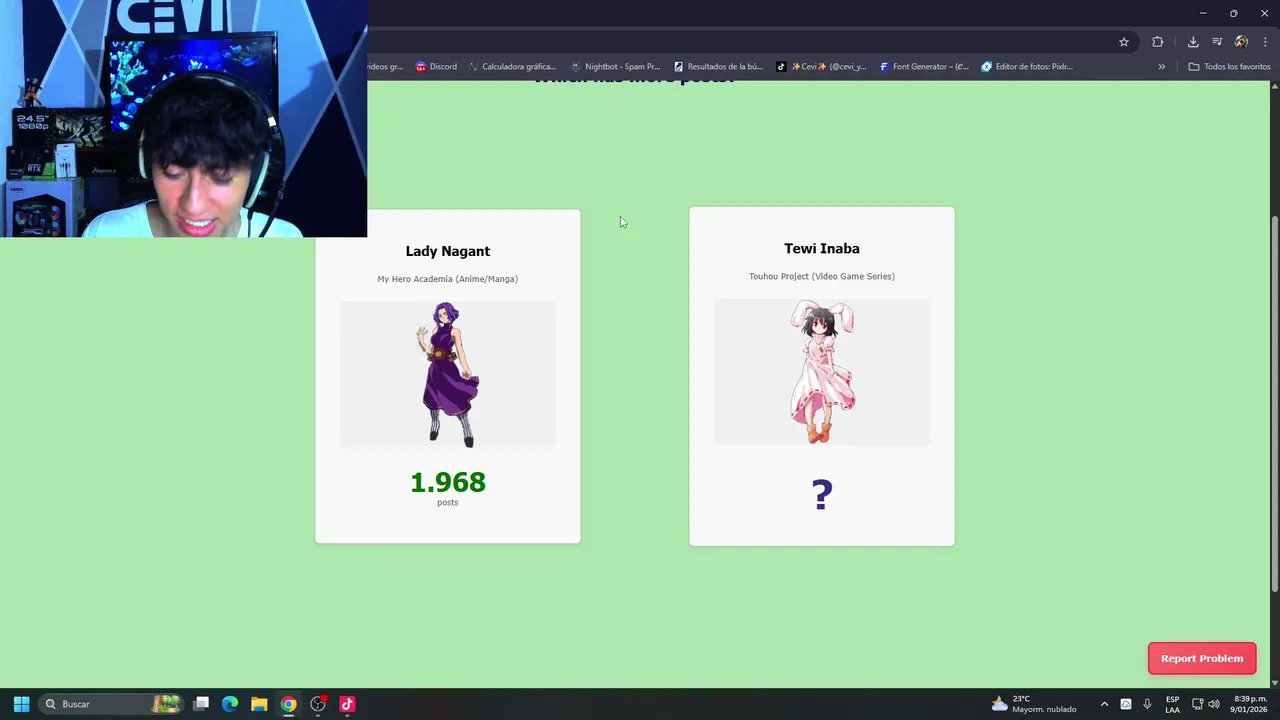Image resolution: width=1280 pixels, height=720 pixels.
Task: Bookmark this page with the star icon
Action: coord(1124,42)
